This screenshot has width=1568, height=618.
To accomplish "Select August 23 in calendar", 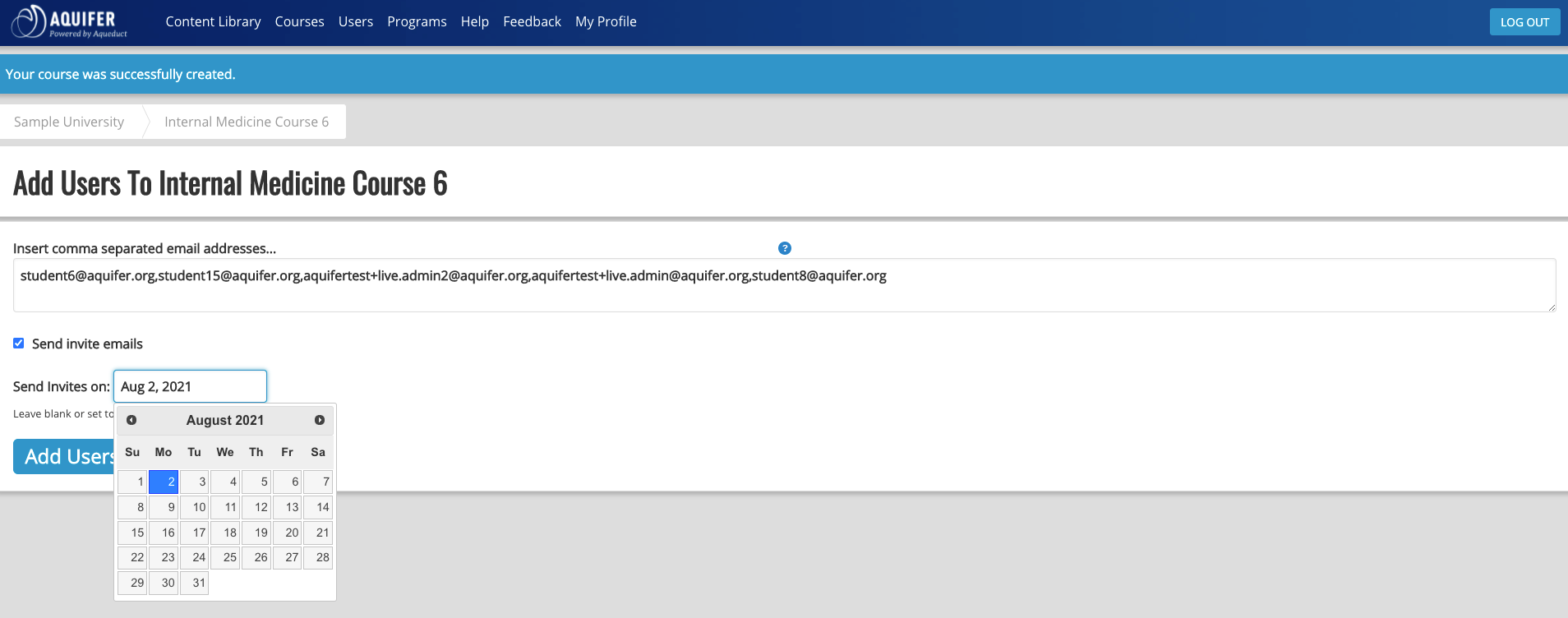I will point(164,557).
